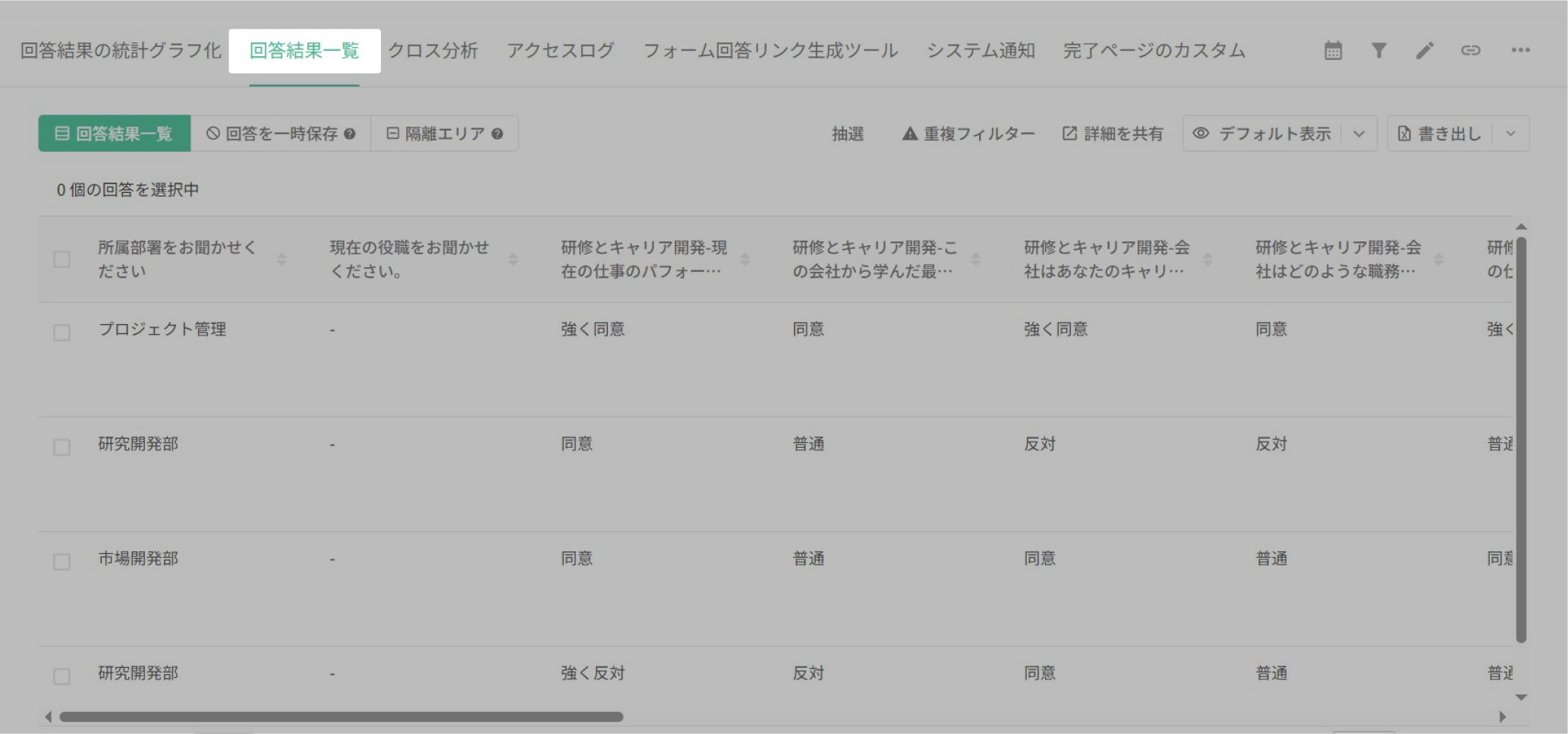Screen dimensions: 1568x734
Task: Select the 市場開発部 row checkbox
Action: (x=62, y=562)
